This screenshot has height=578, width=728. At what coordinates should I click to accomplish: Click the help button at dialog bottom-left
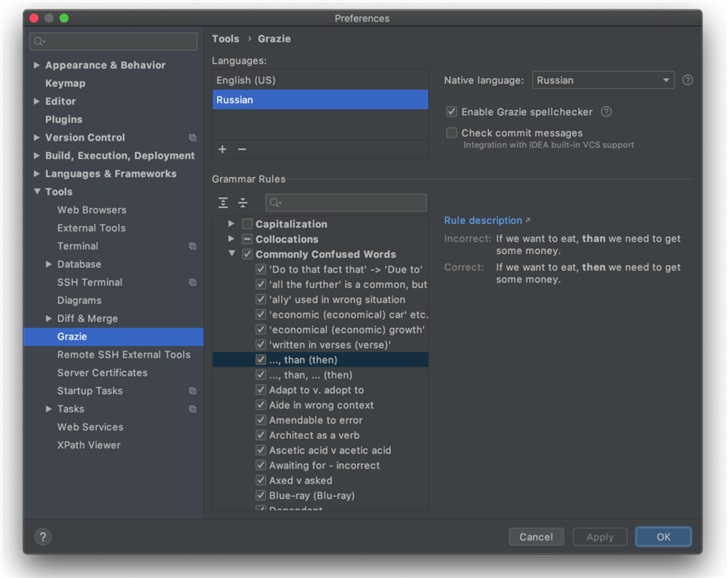pos(43,537)
